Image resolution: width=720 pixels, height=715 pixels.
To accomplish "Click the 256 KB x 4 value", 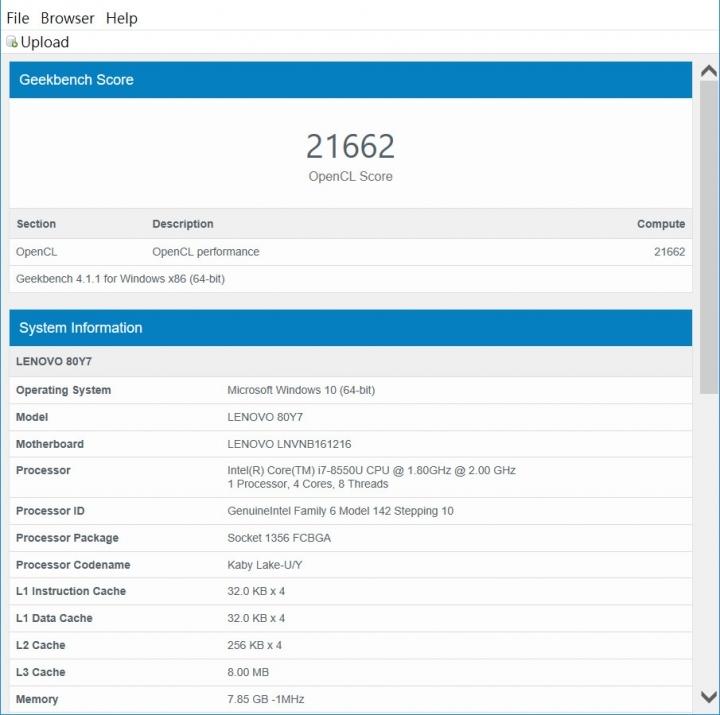I will [254, 645].
